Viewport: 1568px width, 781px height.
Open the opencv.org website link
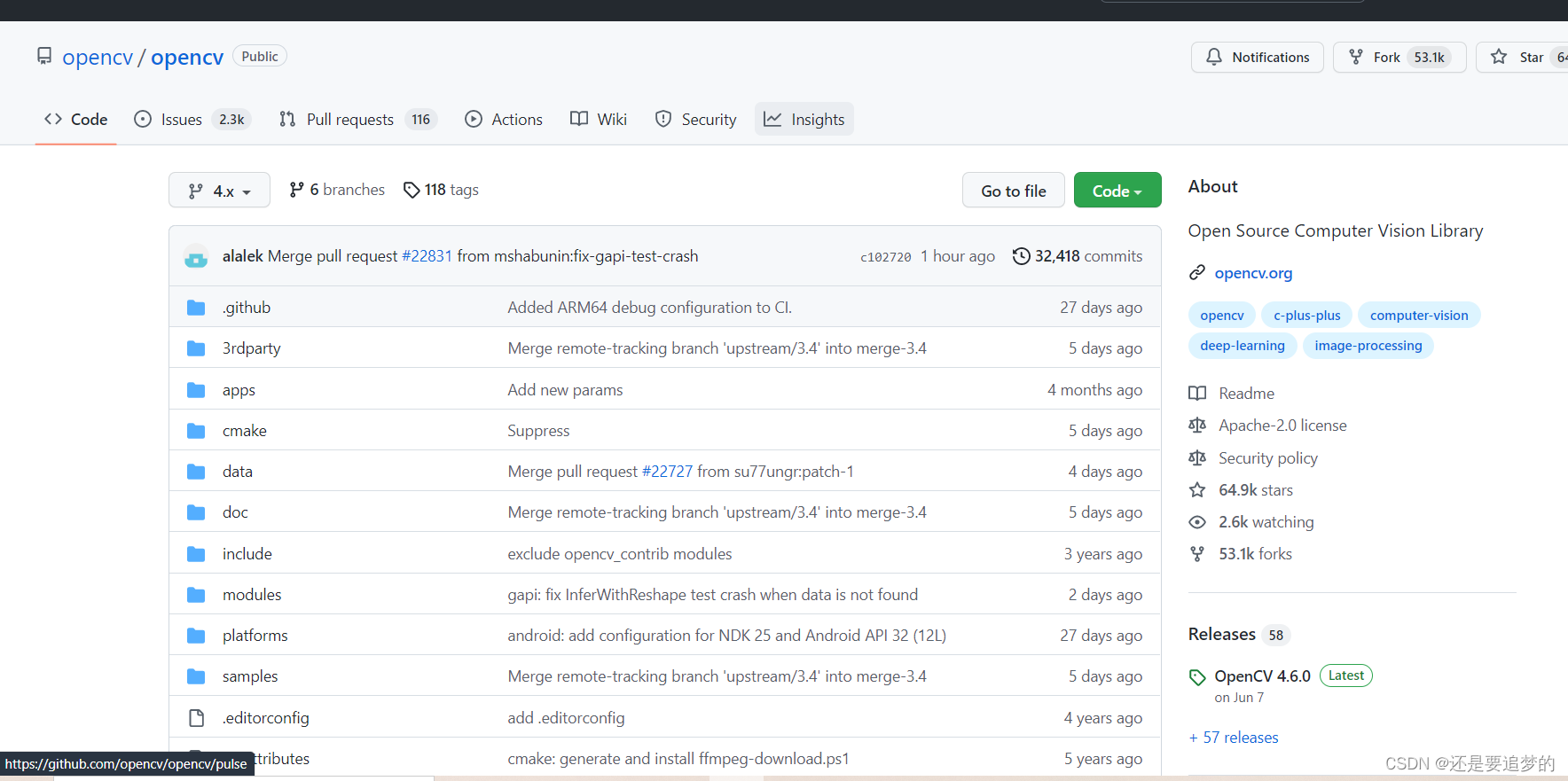1253,273
